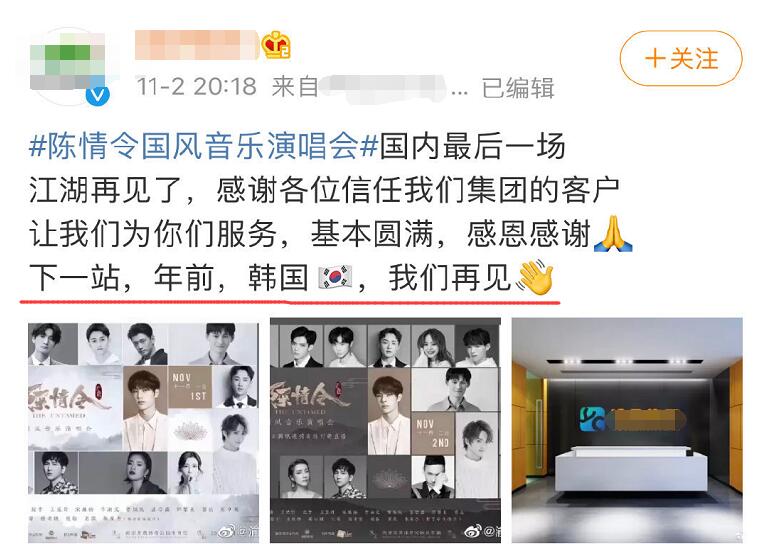
Task: Click the Weibo watermark on second poster
Action: point(482,531)
